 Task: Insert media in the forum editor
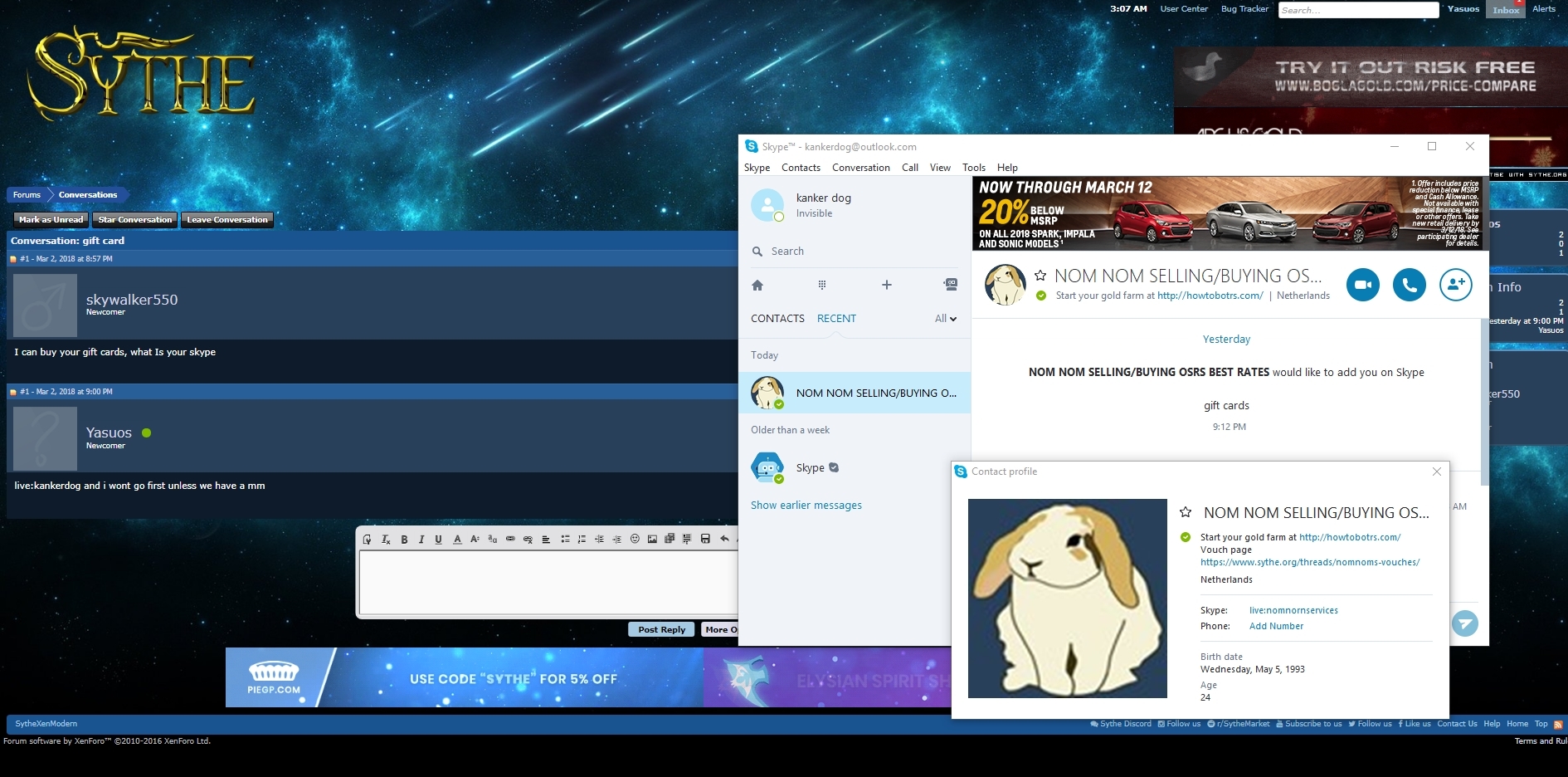point(670,540)
